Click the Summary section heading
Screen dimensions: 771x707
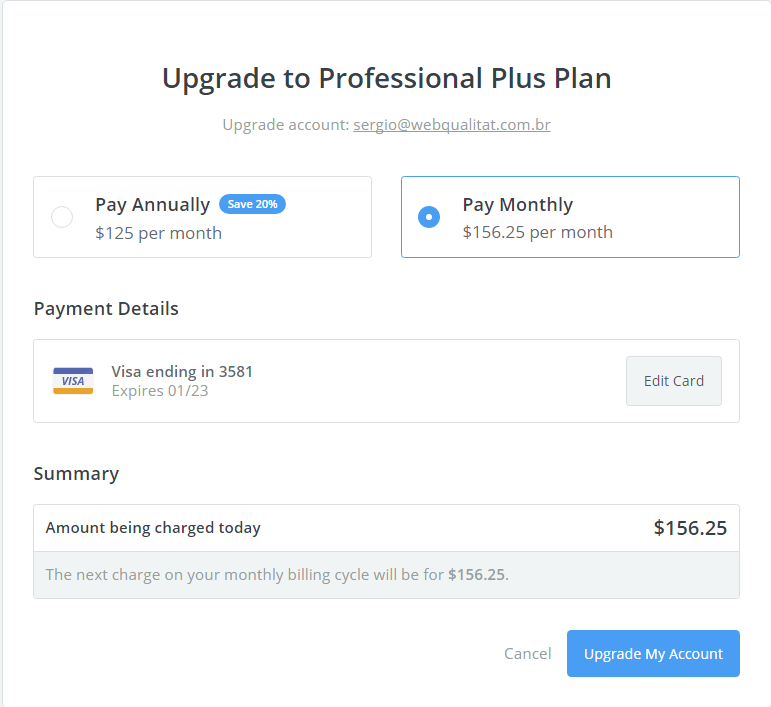pyautogui.click(x=76, y=473)
